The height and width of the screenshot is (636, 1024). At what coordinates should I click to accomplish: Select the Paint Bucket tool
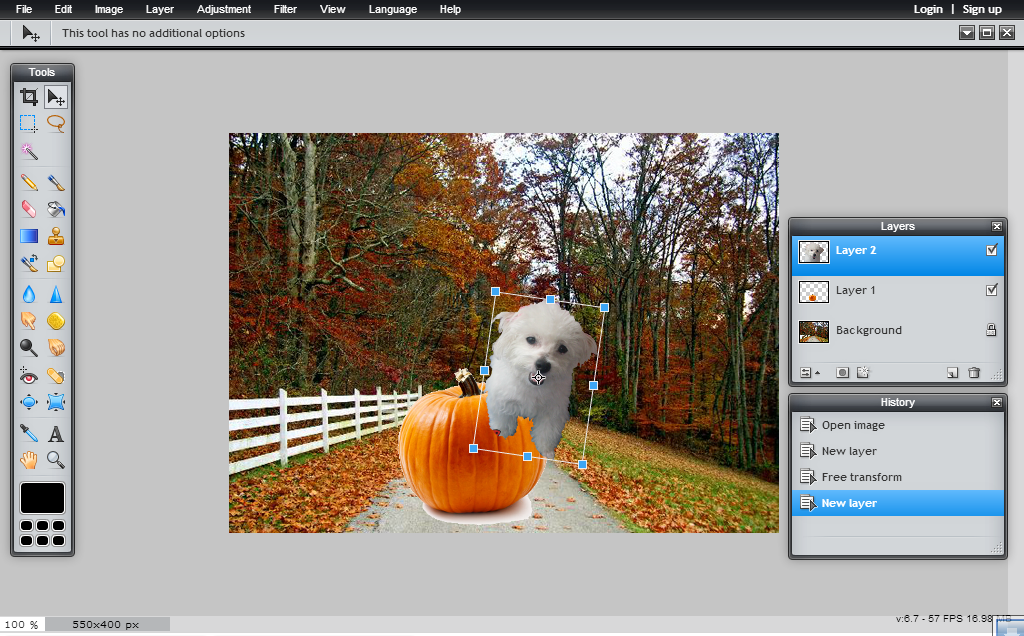56,209
